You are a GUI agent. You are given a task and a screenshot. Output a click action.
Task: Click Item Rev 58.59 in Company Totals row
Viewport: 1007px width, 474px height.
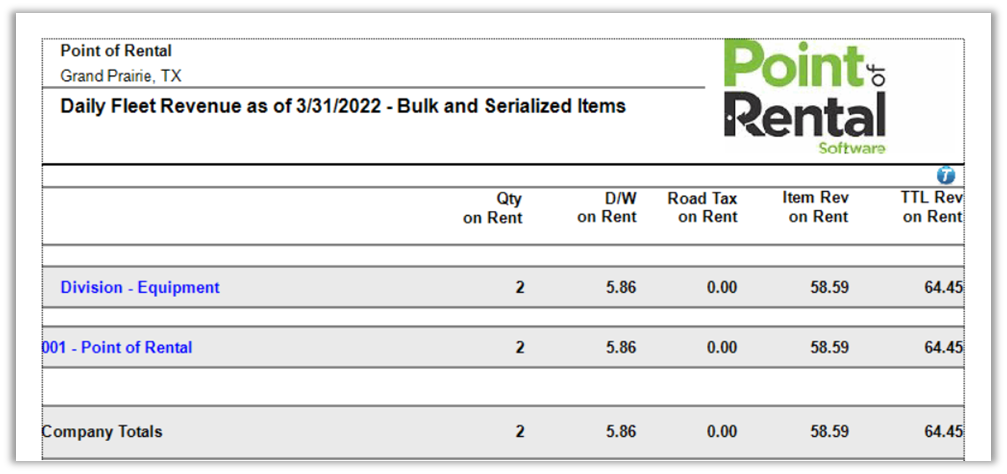tap(830, 432)
